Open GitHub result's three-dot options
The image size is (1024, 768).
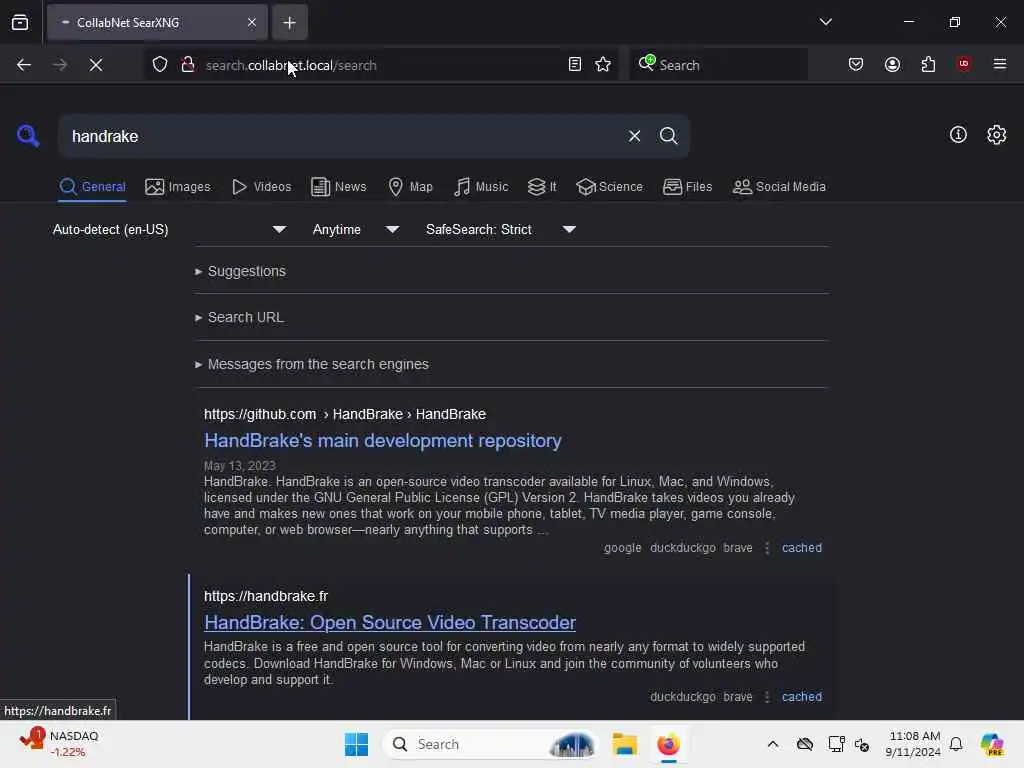(x=767, y=548)
